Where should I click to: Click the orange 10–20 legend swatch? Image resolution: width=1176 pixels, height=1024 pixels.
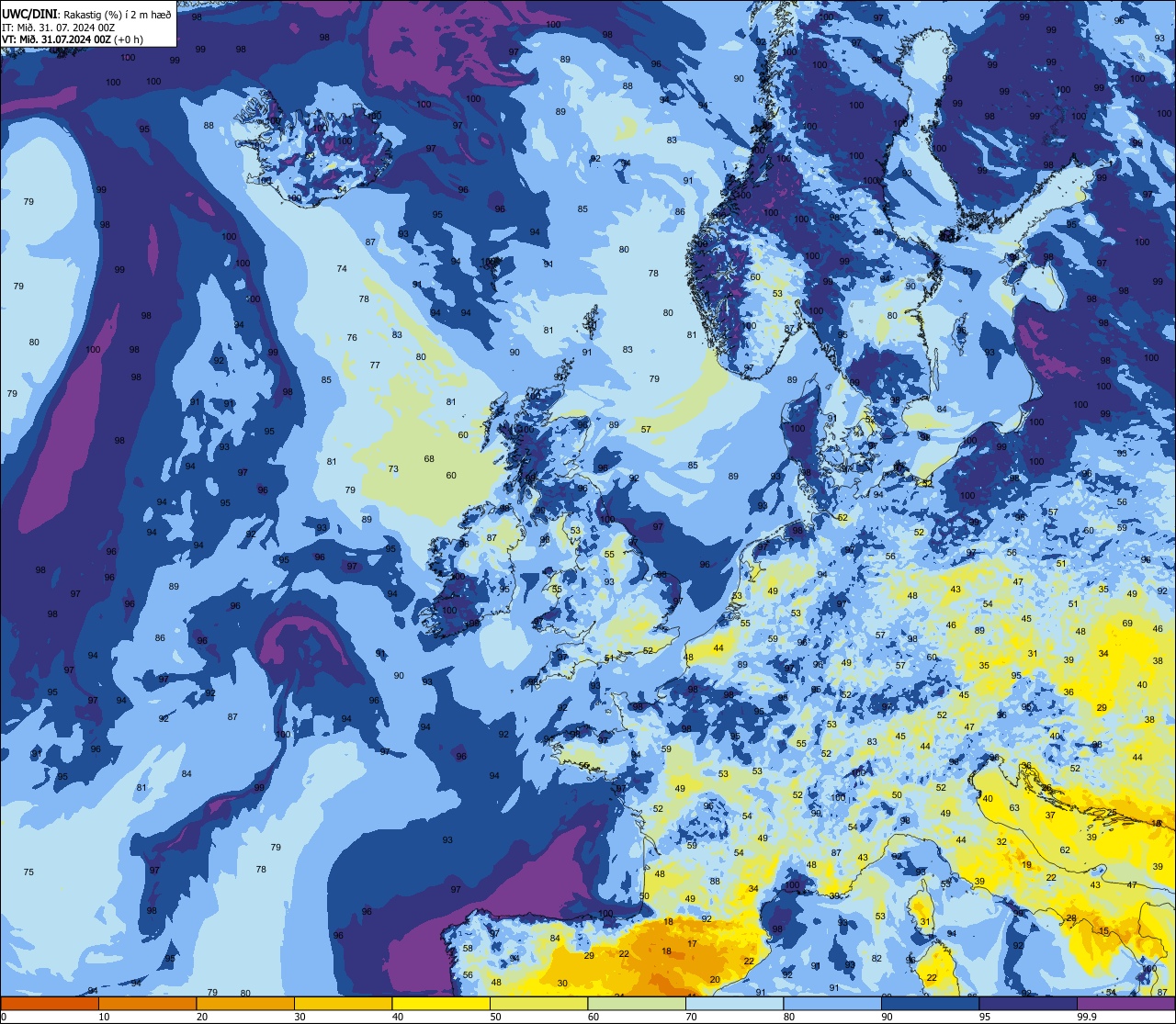147,1004
